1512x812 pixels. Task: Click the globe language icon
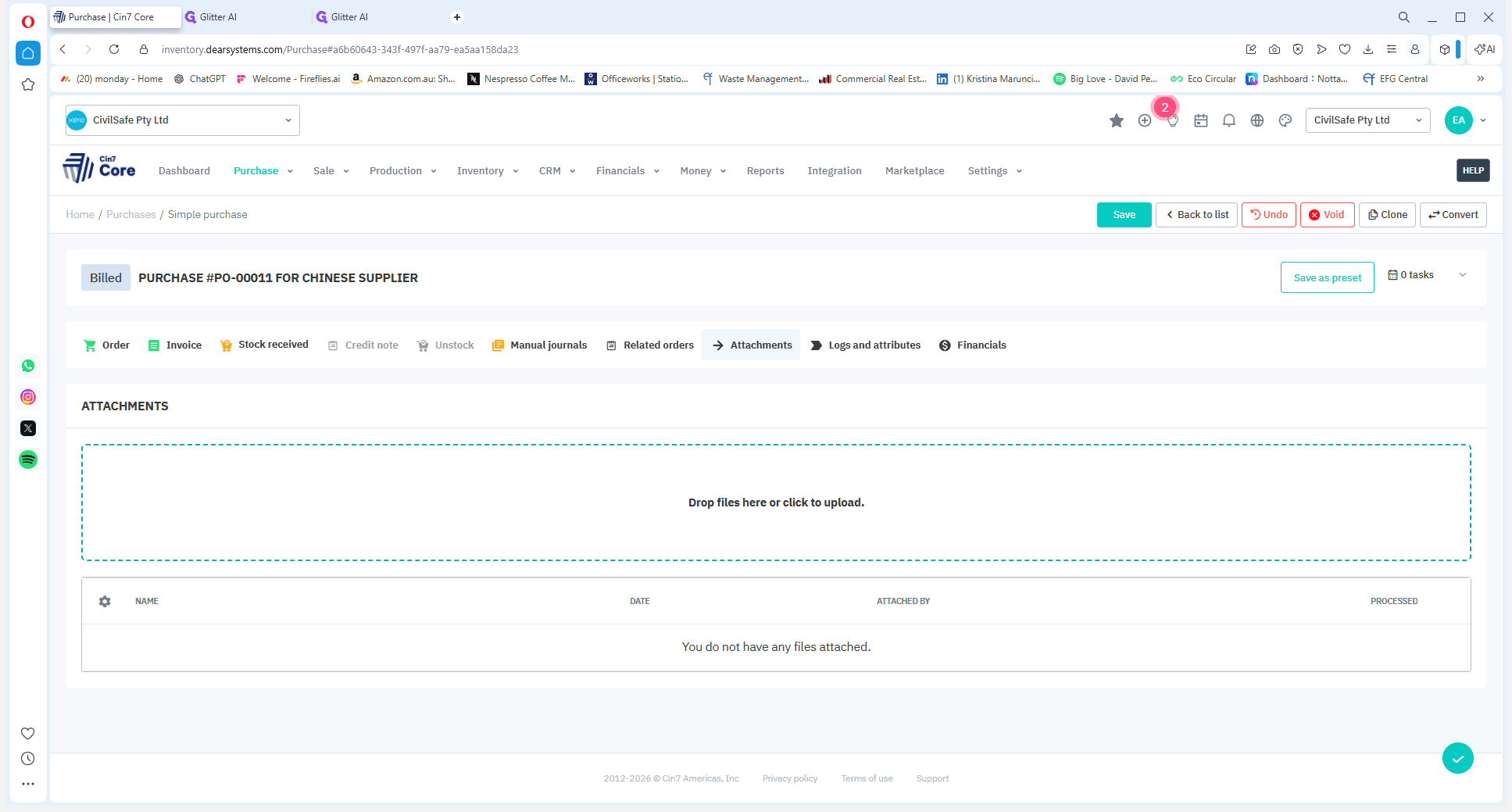[1256, 120]
